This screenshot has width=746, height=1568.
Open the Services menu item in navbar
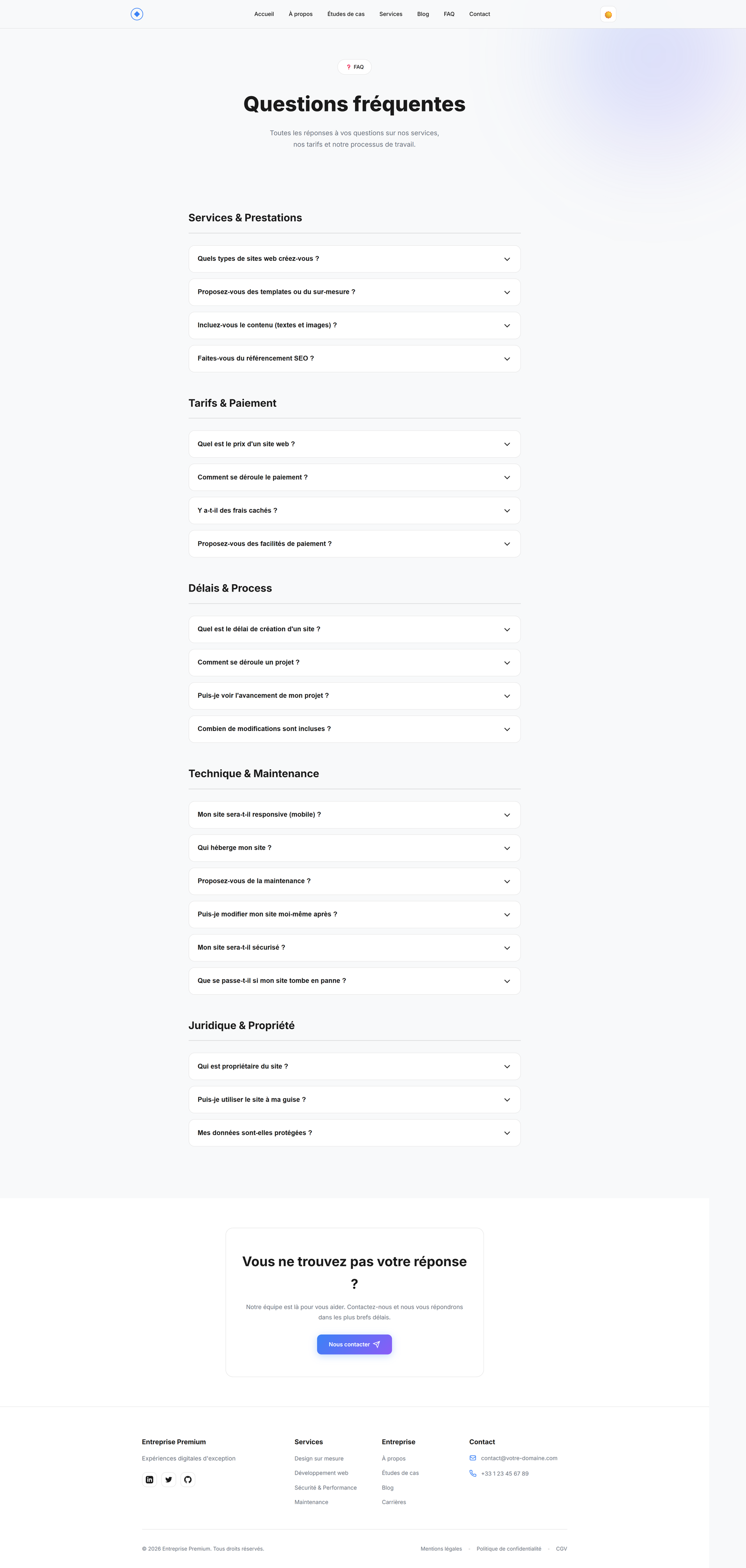pos(391,14)
